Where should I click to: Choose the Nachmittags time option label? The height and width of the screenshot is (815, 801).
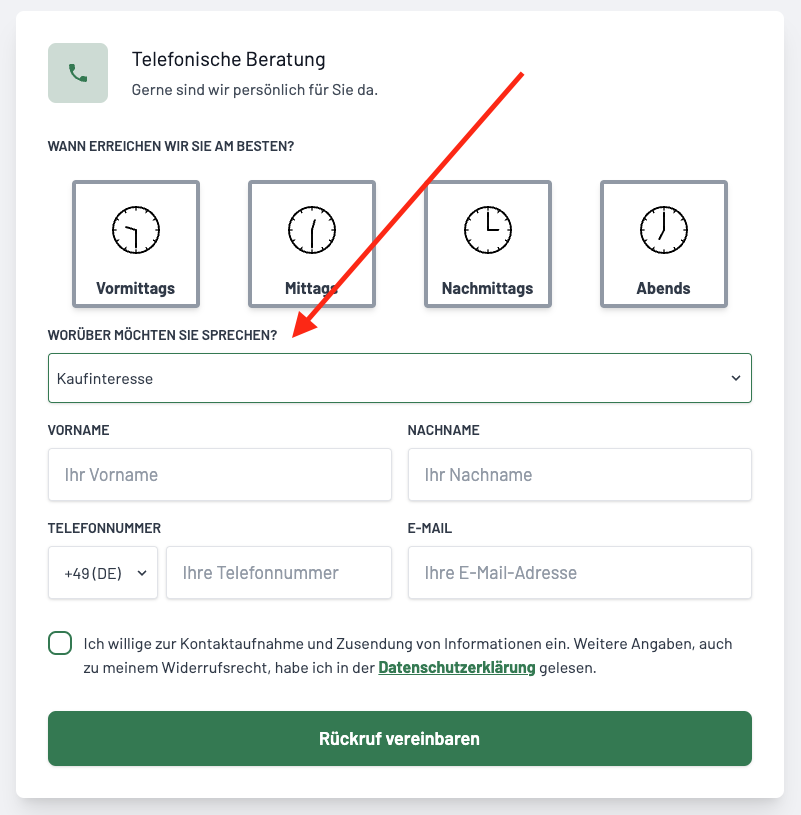[488, 288]
